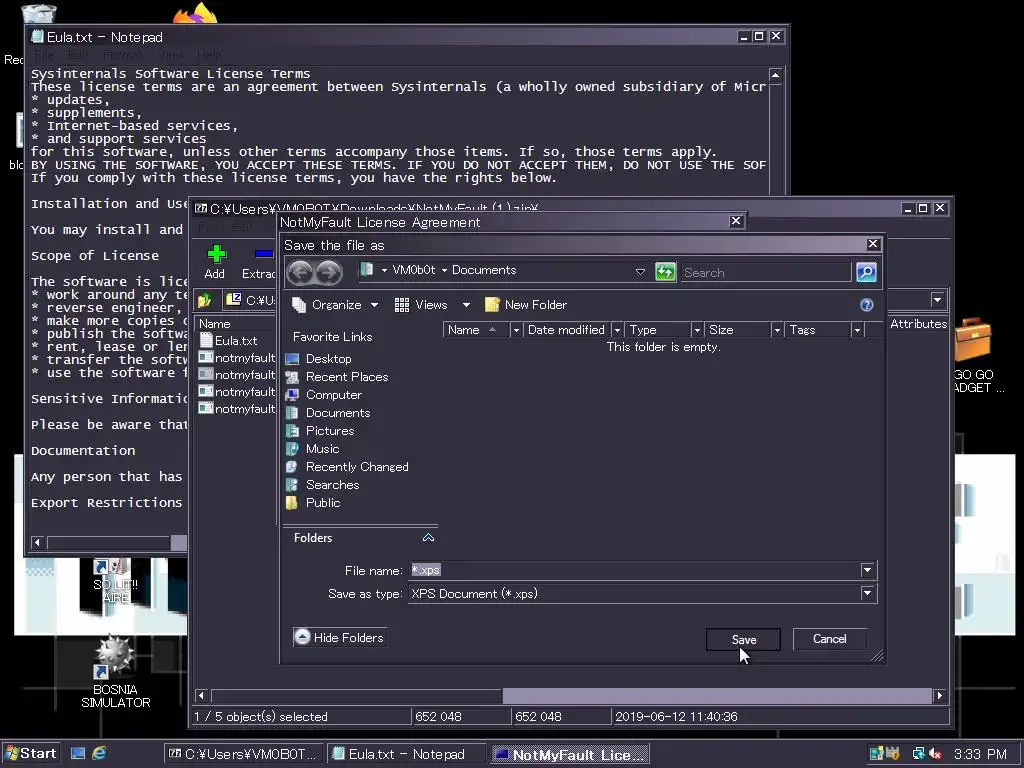Select Music in Favorite Links

[322, 449]
